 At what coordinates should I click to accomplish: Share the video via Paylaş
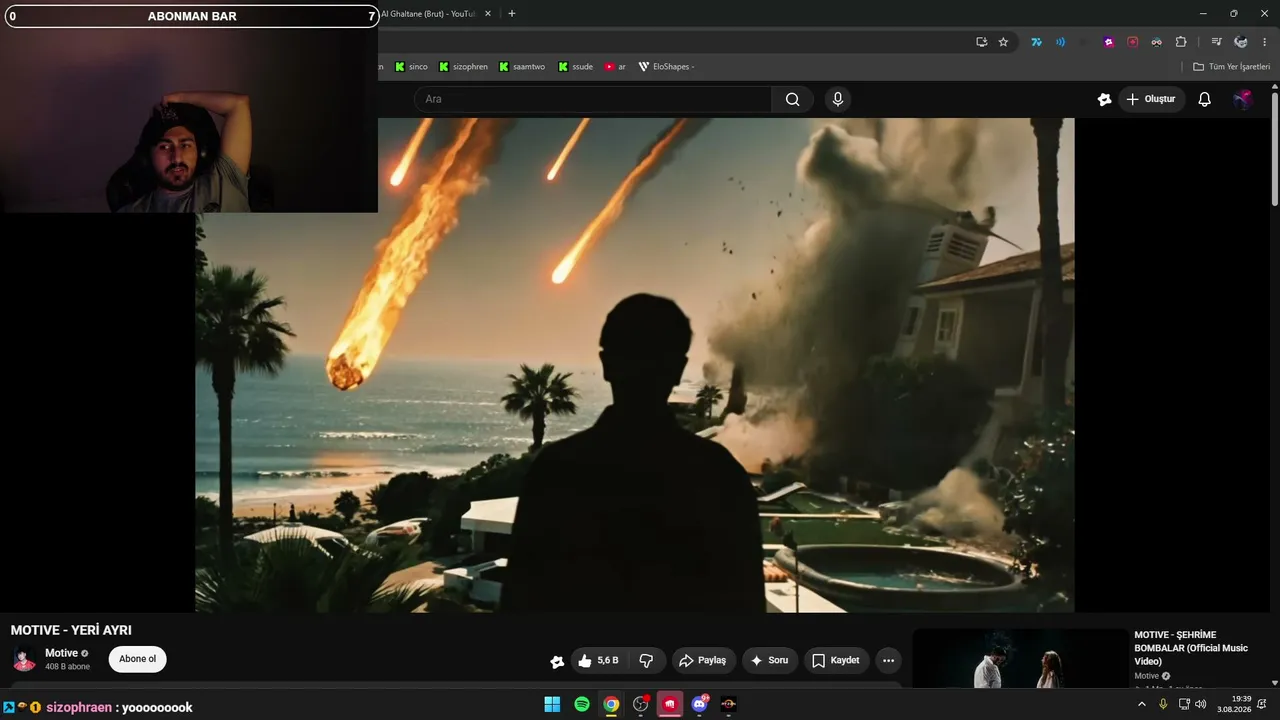[703, 661]
